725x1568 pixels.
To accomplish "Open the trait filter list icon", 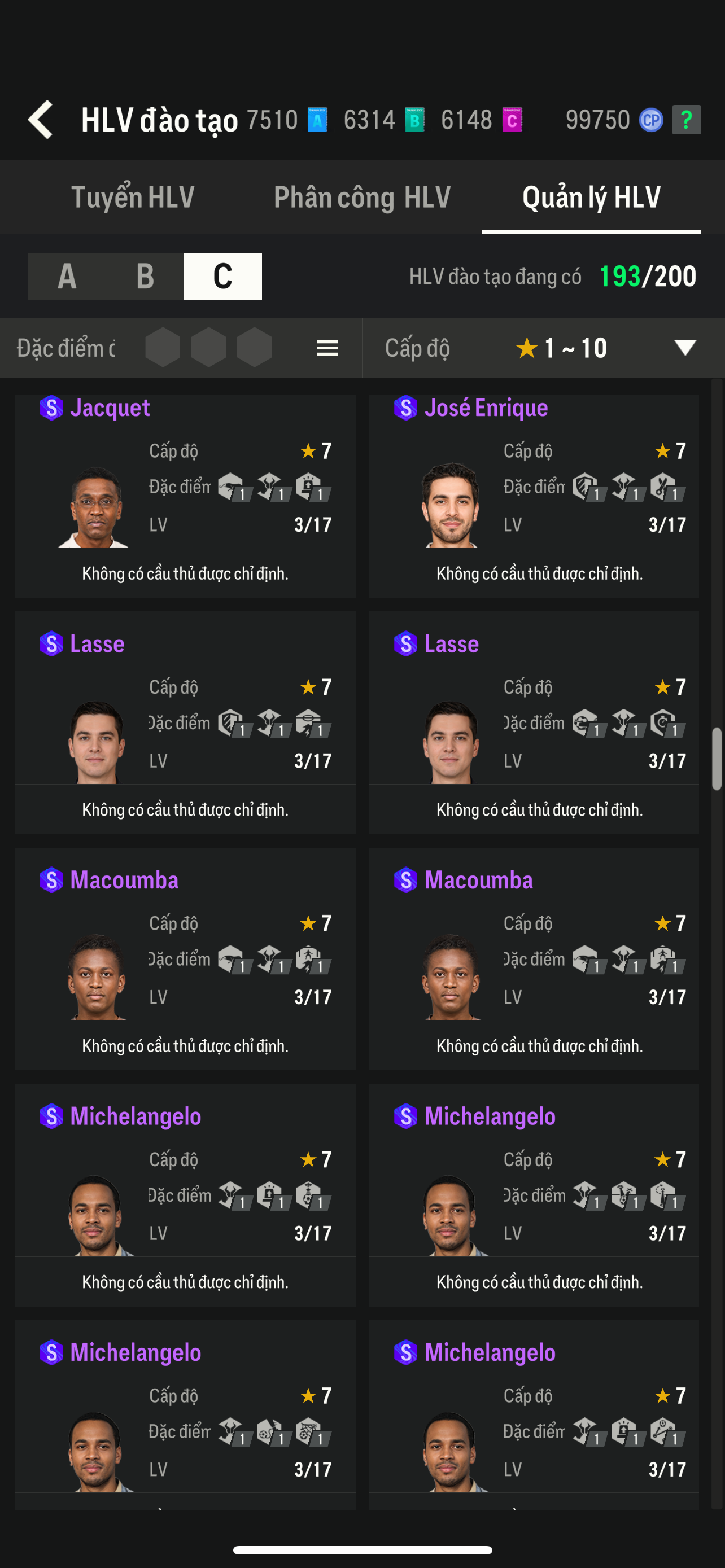I will pos(327,348).
